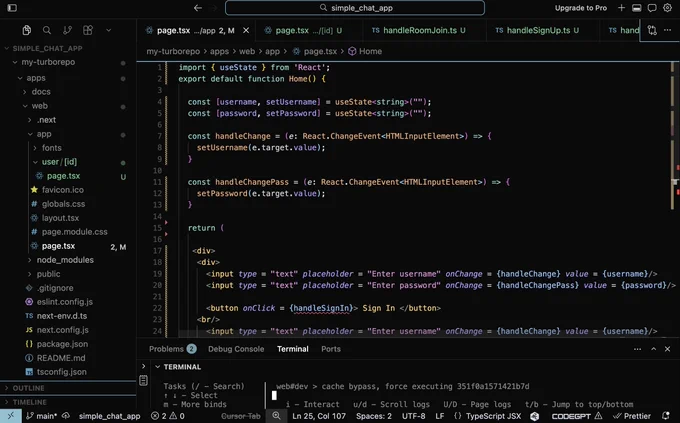Open the Source Control icon
Screen dimensions: 680x423
[x=67, y=30]
